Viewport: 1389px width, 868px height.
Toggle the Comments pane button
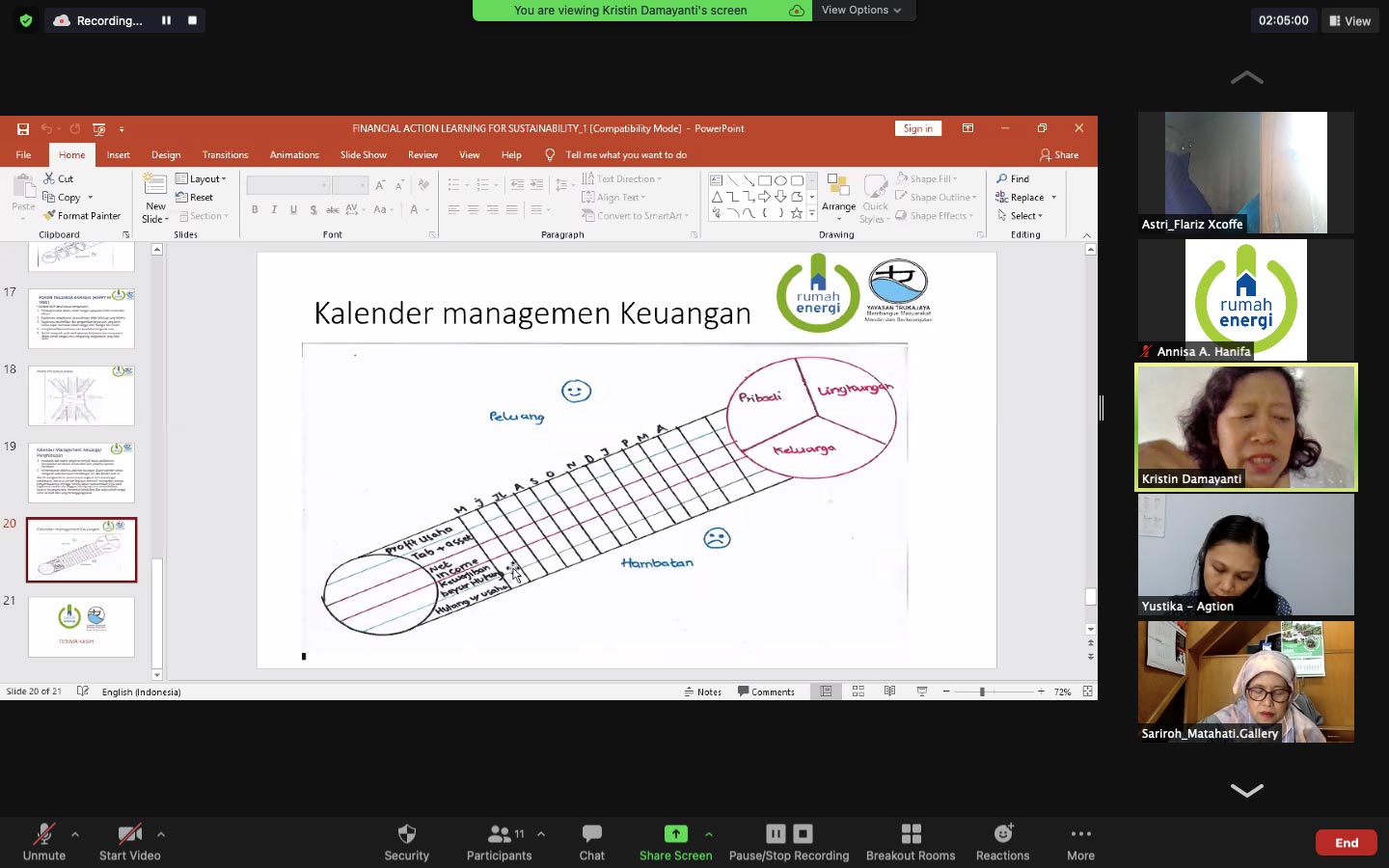[x=766, y=692]
